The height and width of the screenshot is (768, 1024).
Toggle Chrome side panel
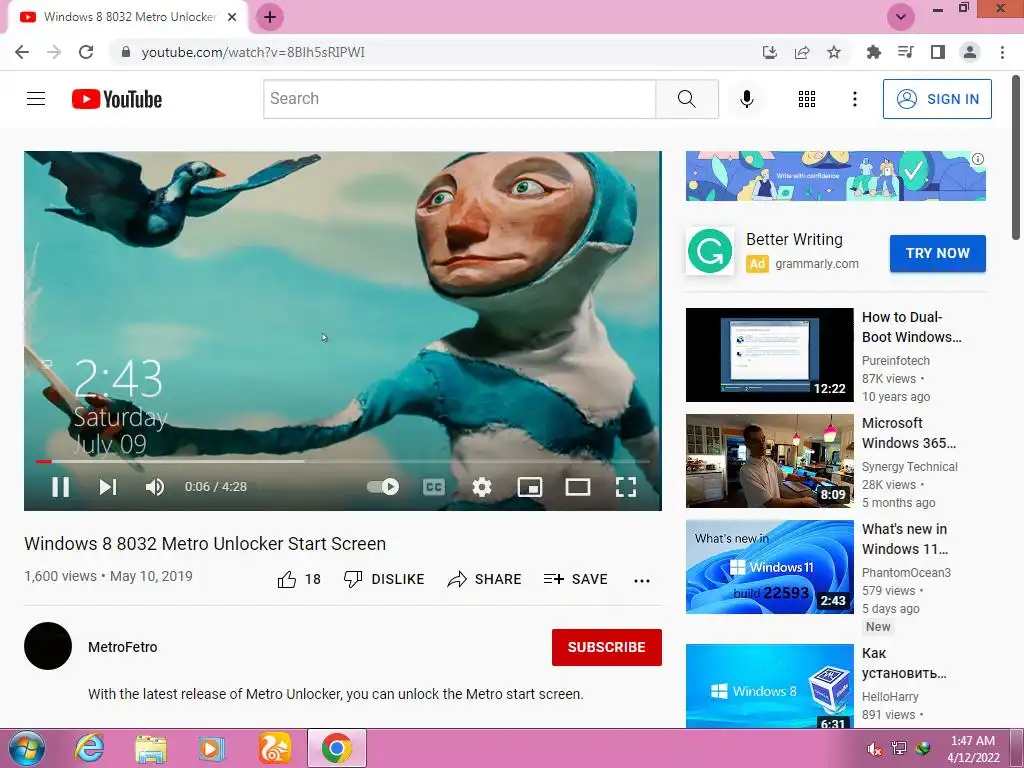(x=938, y=52)
